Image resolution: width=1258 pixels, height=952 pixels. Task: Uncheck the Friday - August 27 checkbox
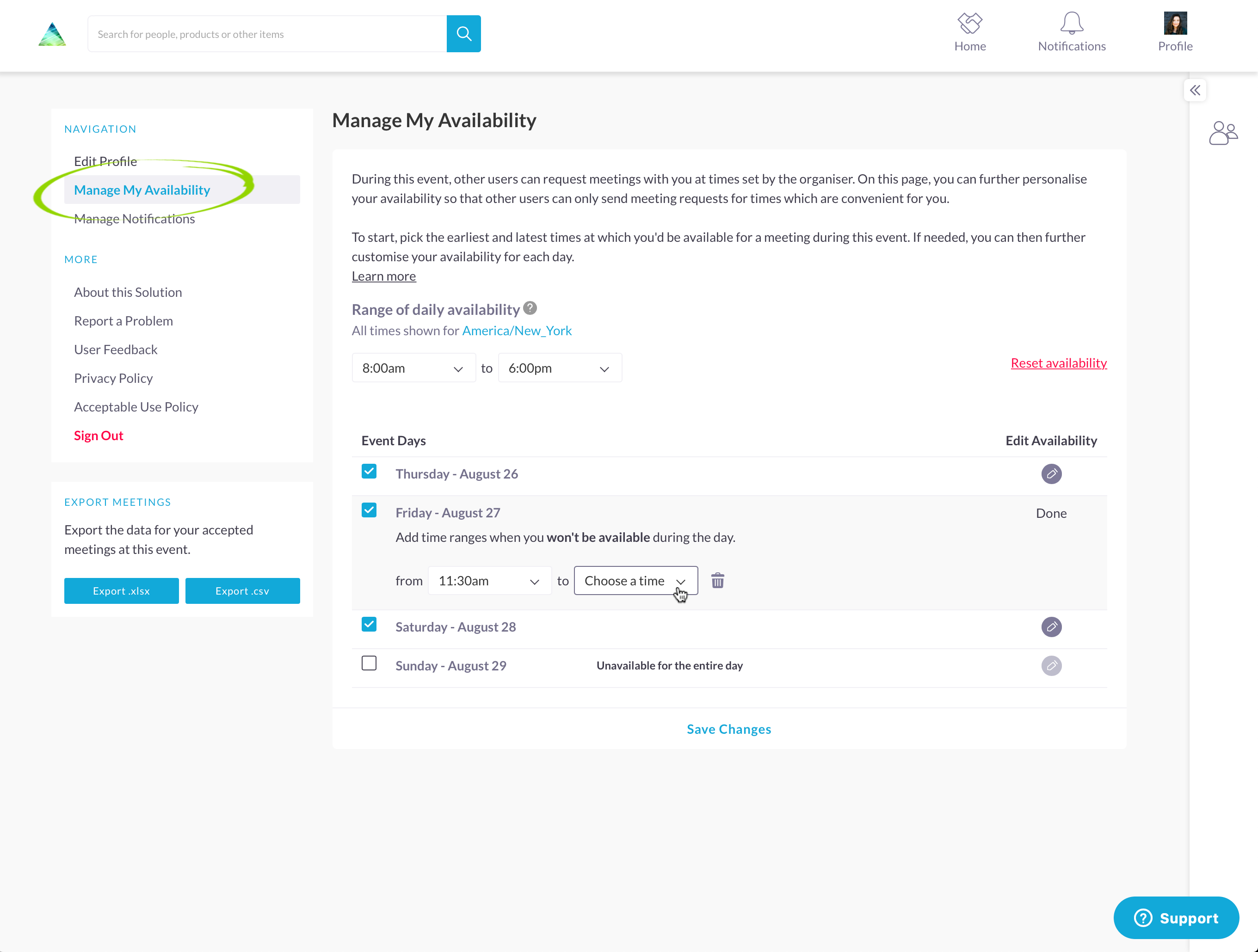coord(369,511)
